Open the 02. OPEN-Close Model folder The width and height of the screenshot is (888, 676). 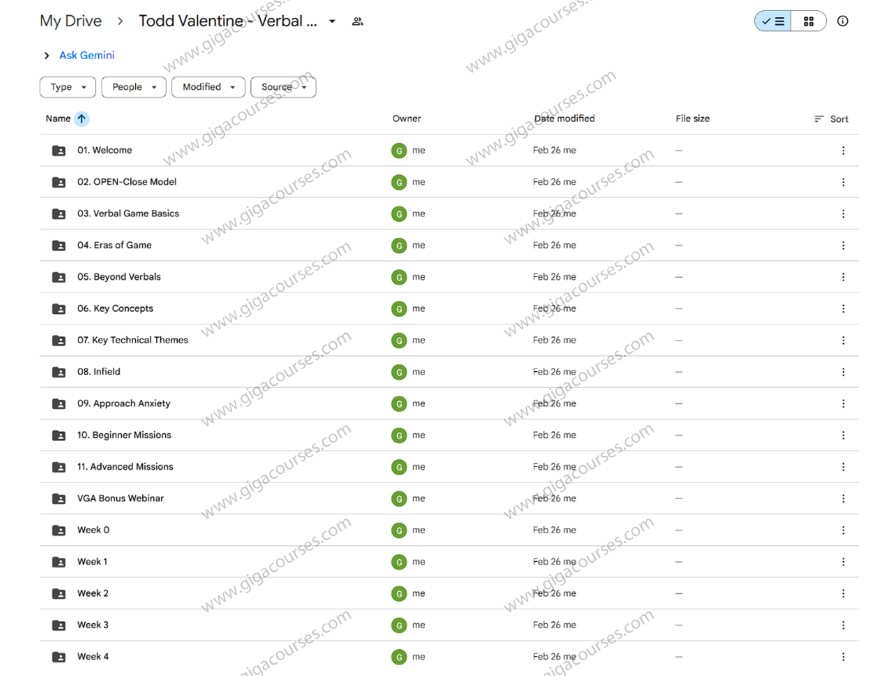[126, 182]
